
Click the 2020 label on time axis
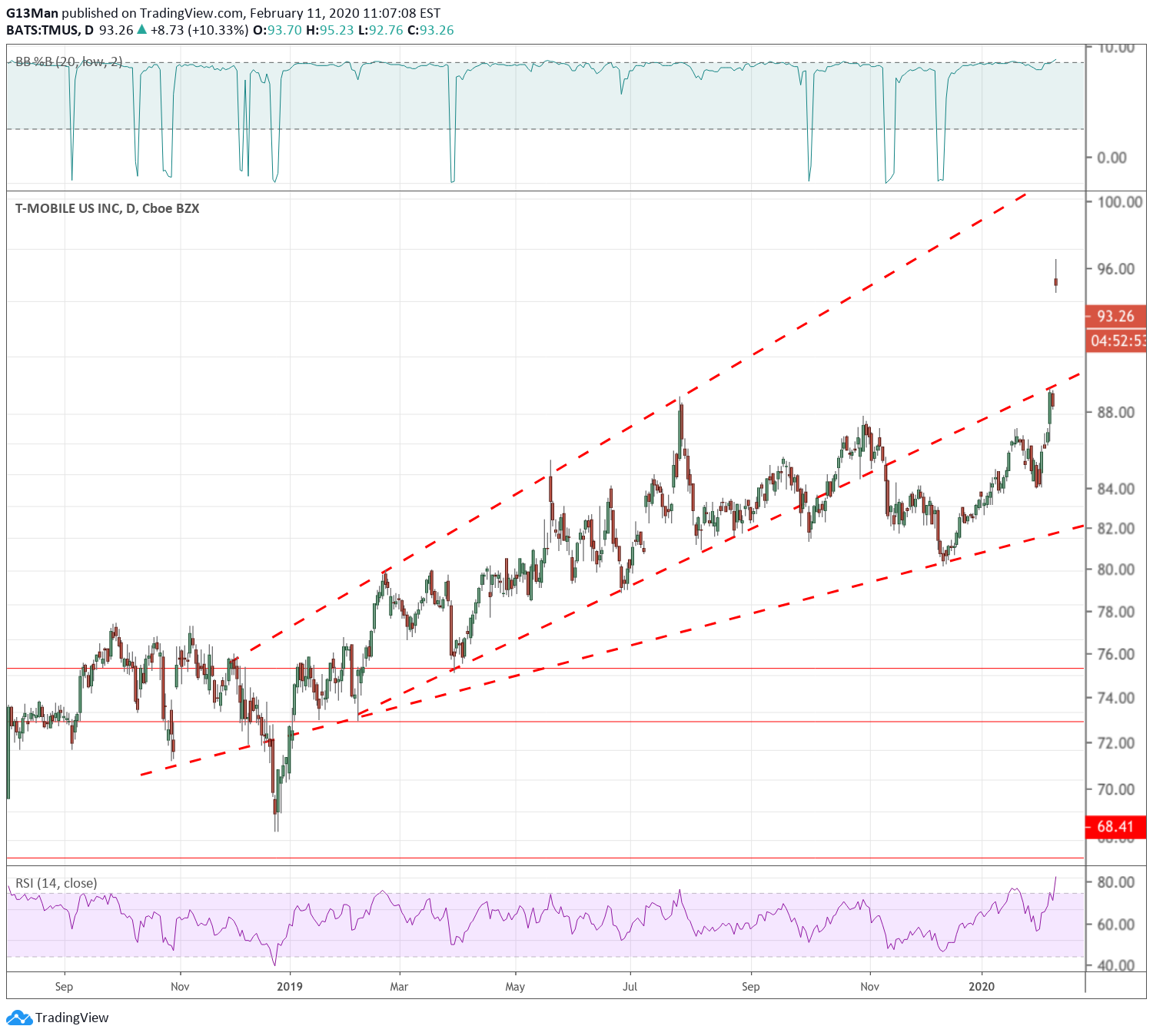coord(982,987)
